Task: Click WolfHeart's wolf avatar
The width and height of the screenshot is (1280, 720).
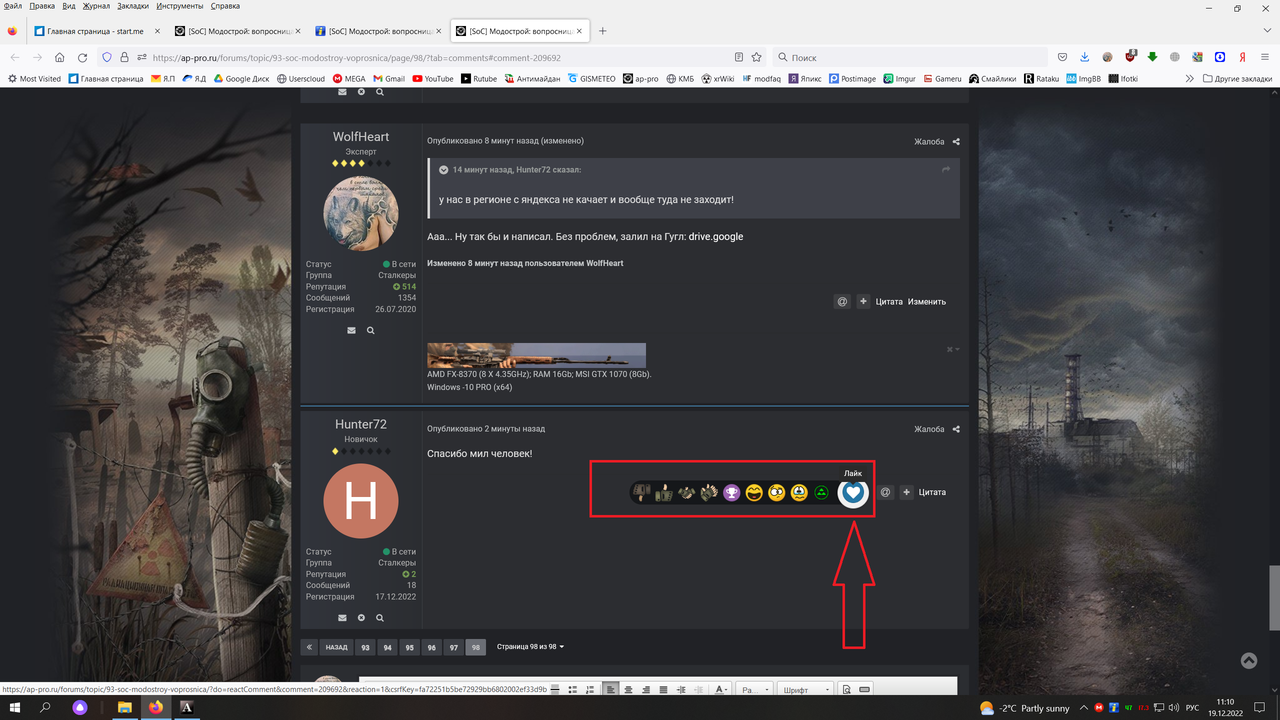Action: pos(361,213)
